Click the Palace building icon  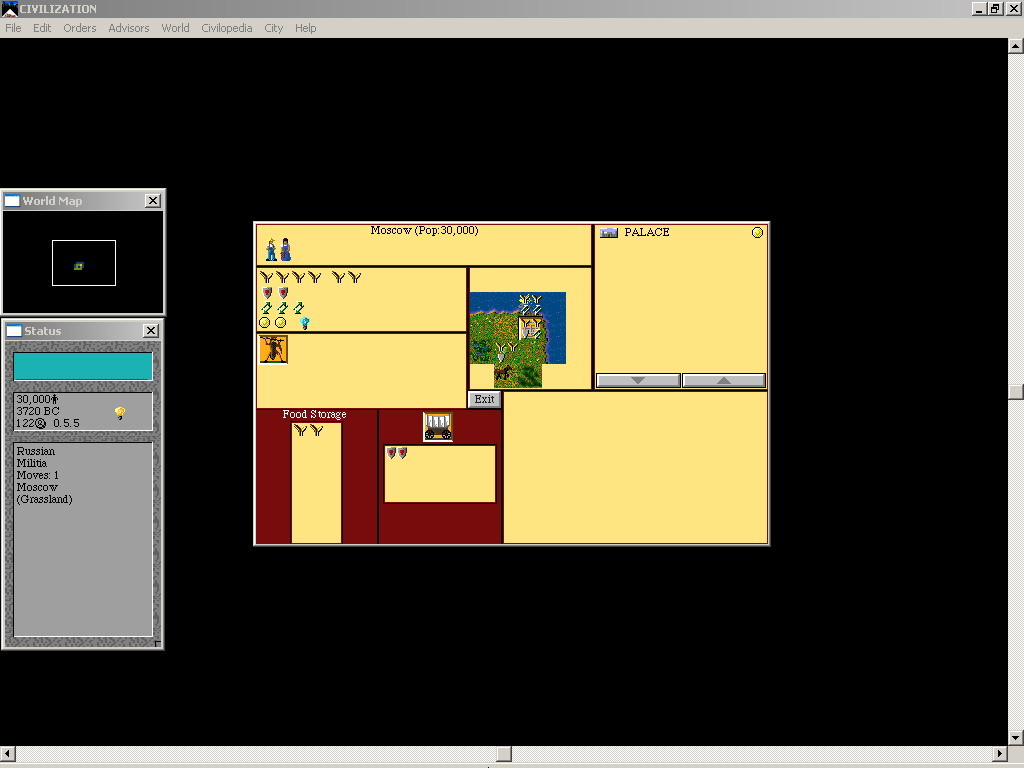point(609,232)
